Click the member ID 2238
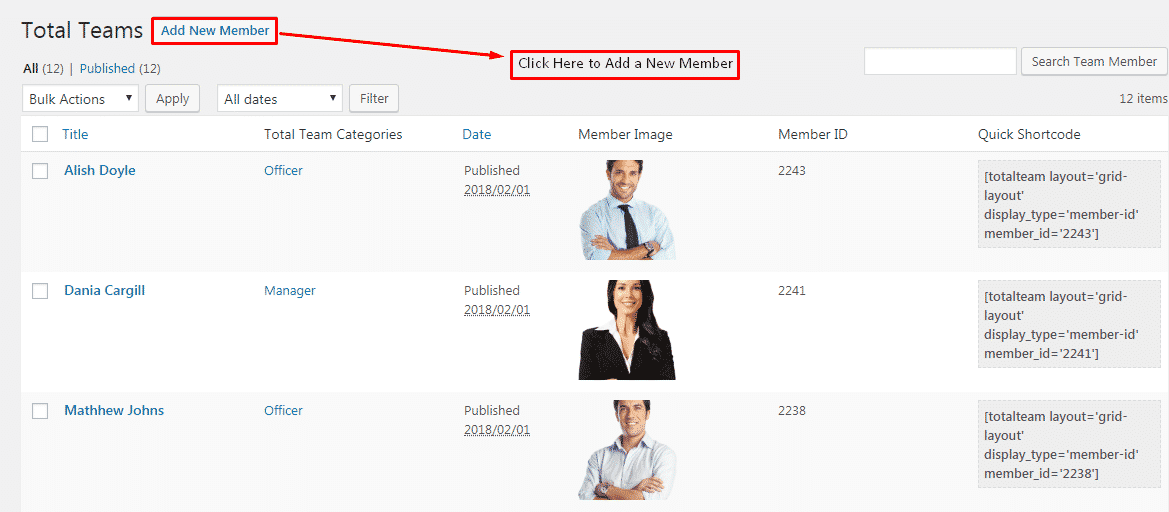Image resolution: width=1169 pixels, height=512 pixels. click(792, 410)
